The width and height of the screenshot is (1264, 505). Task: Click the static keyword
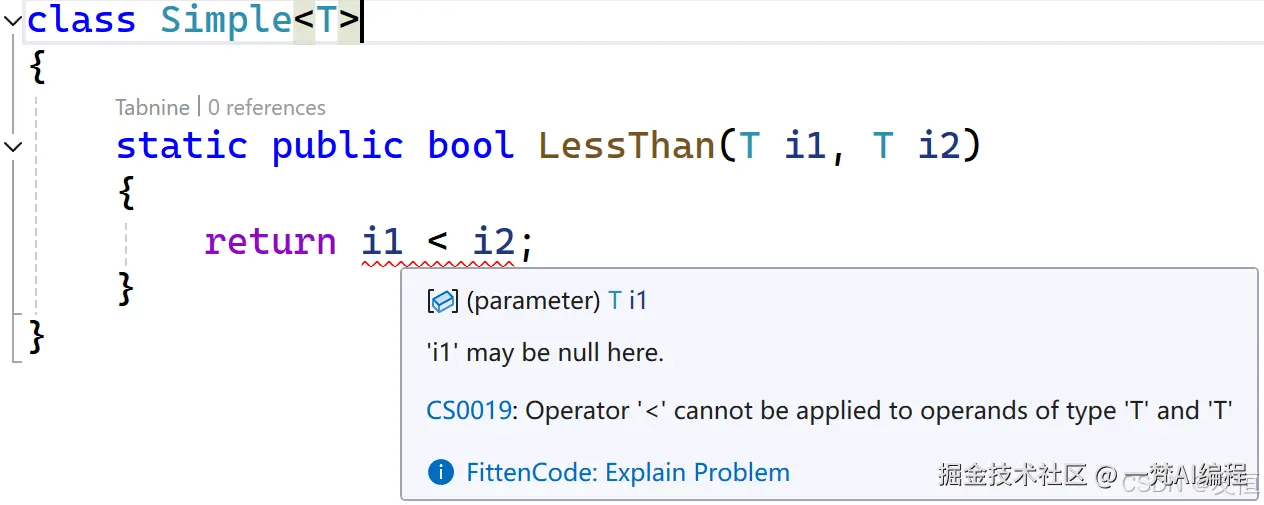point(182,146)
